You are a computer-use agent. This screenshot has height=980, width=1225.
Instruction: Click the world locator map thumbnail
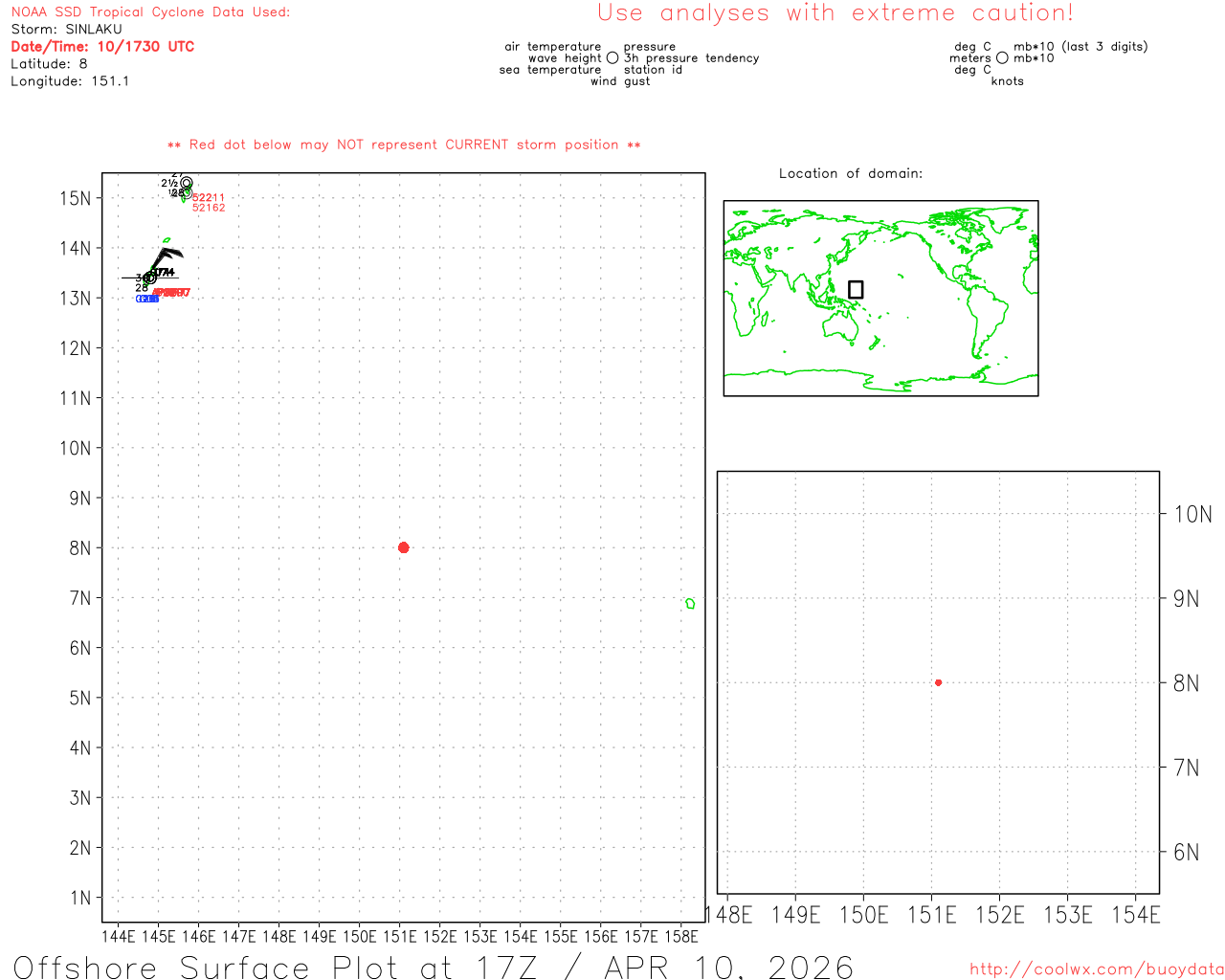[x=880, y=299]
